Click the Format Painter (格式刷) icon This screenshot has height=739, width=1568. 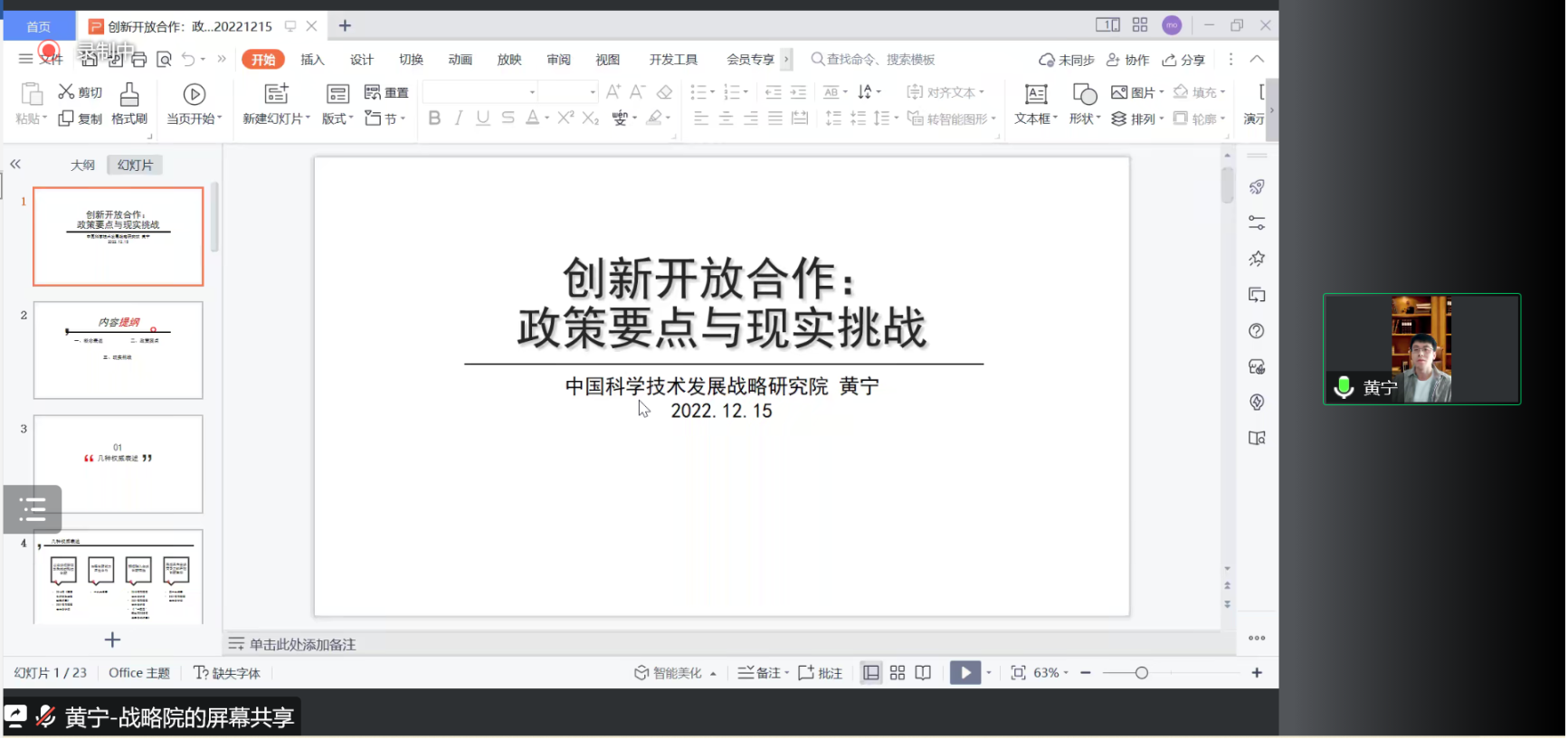[129, 94]
